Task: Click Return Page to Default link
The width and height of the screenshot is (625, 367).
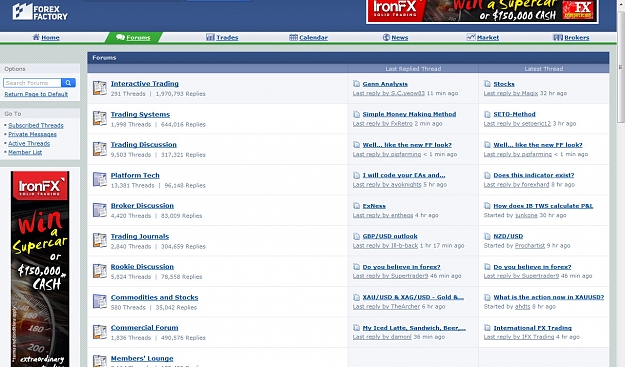Action: 36,94
